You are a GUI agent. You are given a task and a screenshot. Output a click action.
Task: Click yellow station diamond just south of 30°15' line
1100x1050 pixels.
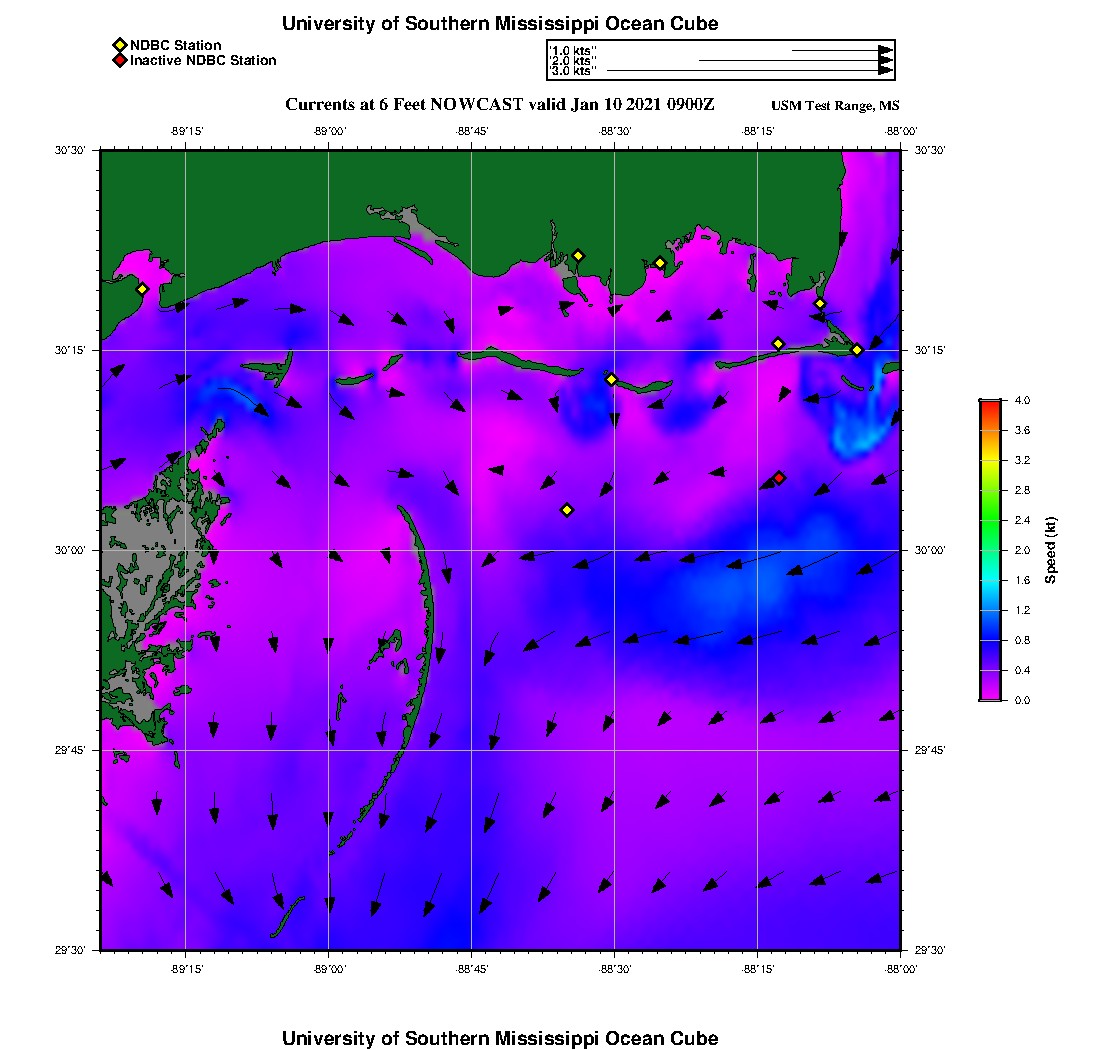click(x=612, y=379)
